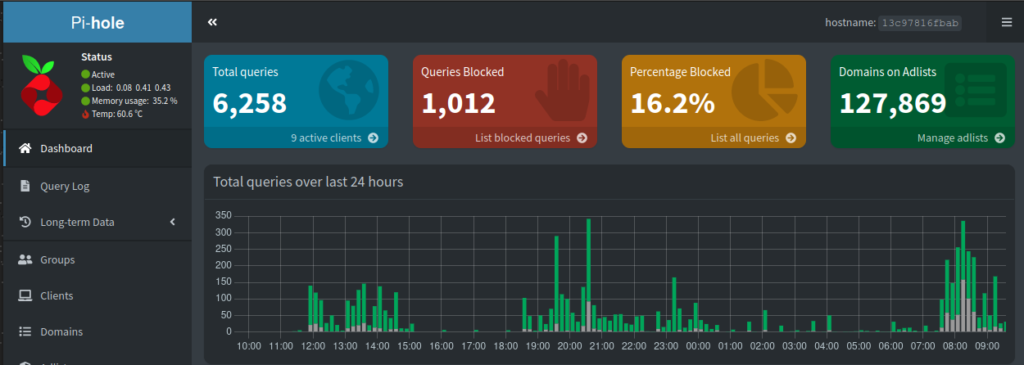
Task: Click the 127,869 domains value
Action: click(x=893, y=104)
